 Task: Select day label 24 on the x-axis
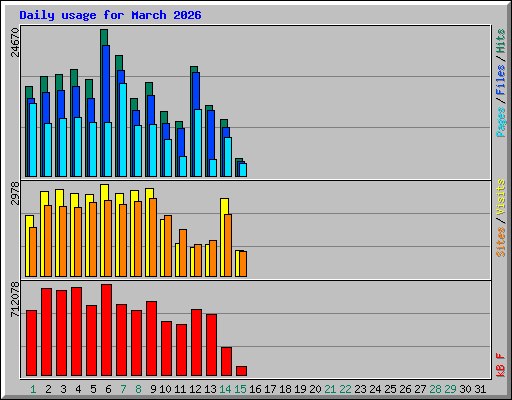coord(375,389)
